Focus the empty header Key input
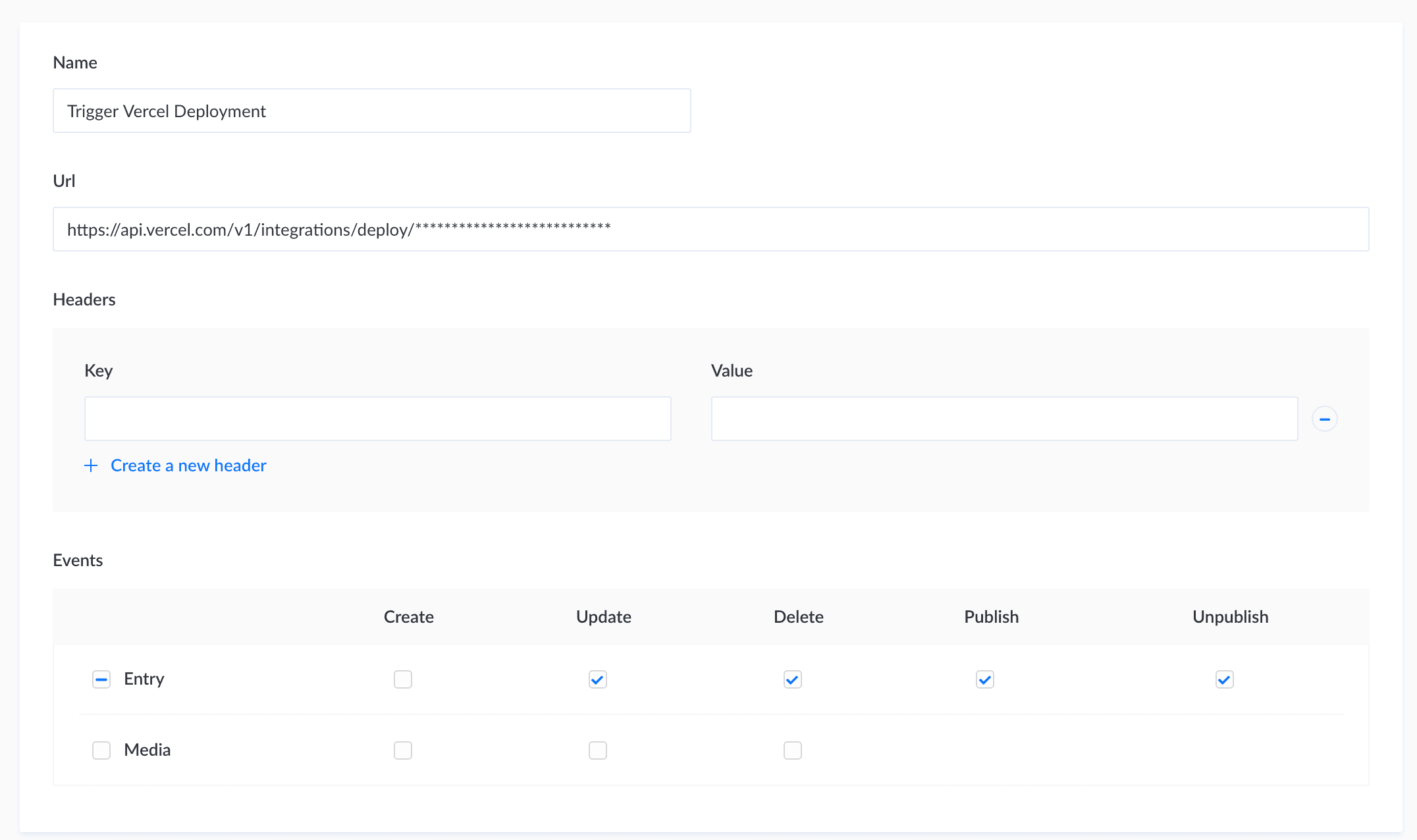1417x840 pixels. pyautogui.click(x=377, y=419)
